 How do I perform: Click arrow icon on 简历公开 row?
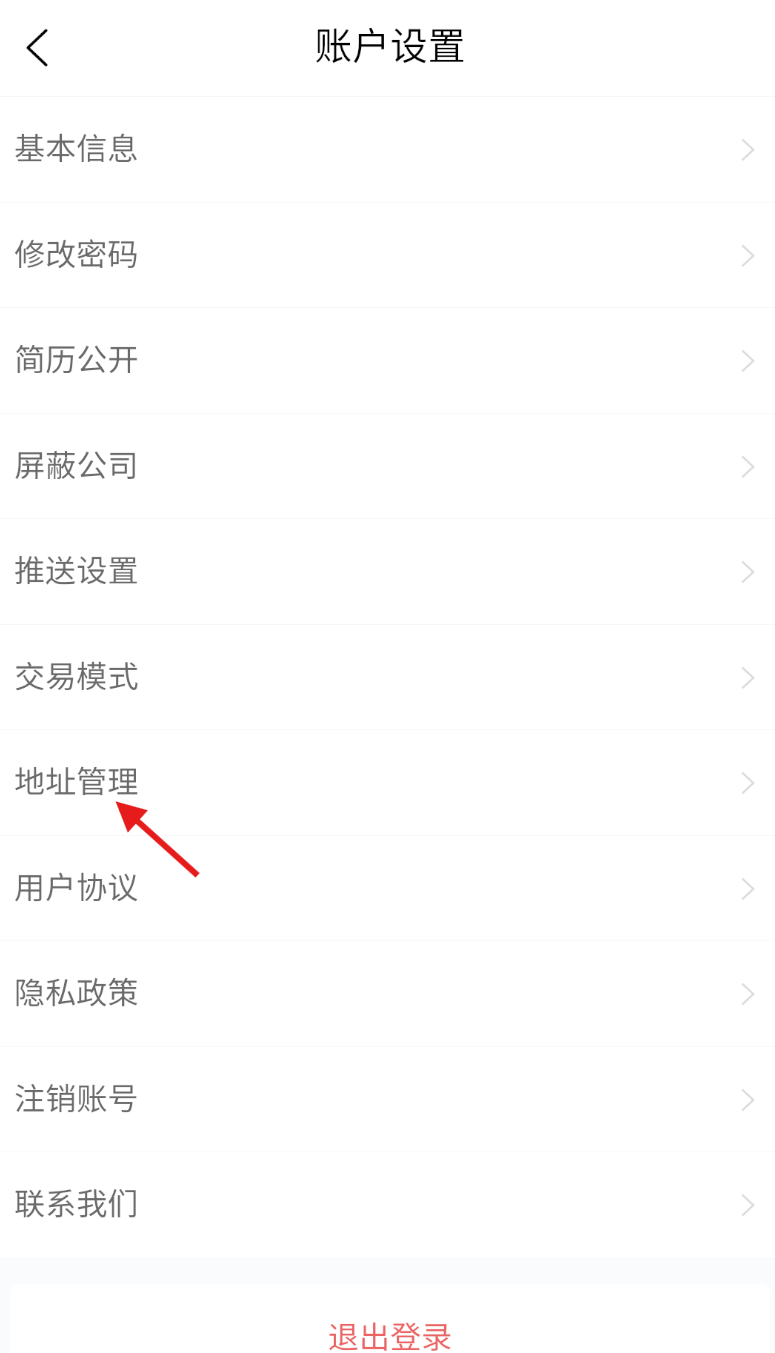click(x=747, y=361)
